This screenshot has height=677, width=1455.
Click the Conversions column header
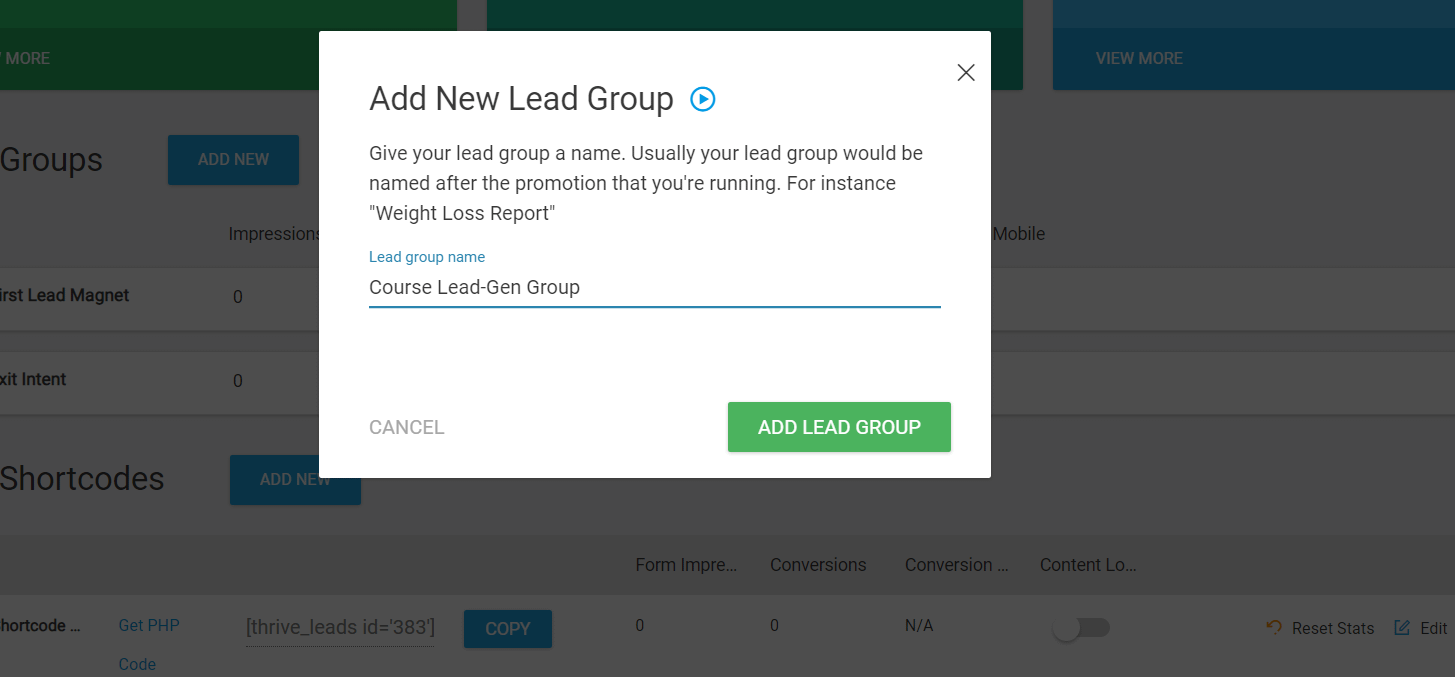pos(818,565)
